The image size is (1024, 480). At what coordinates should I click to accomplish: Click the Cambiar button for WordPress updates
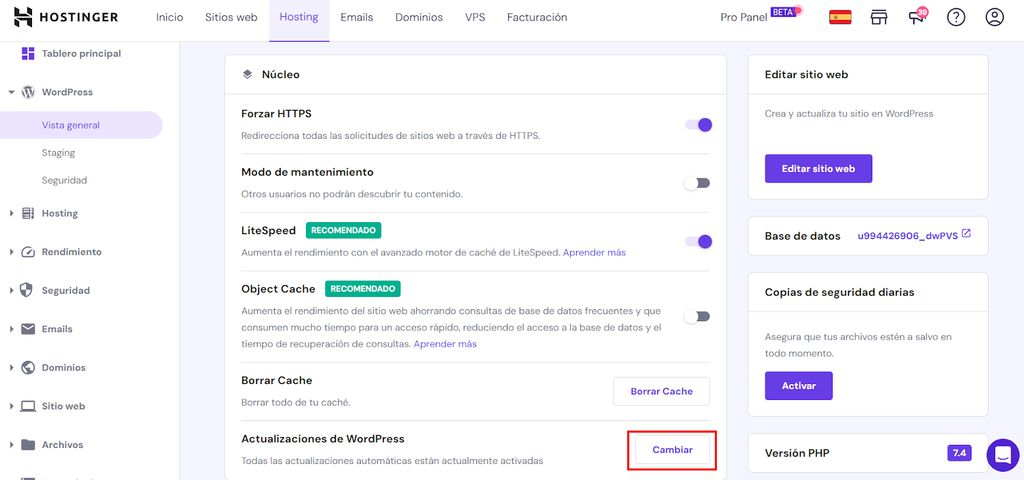point(673,450)
